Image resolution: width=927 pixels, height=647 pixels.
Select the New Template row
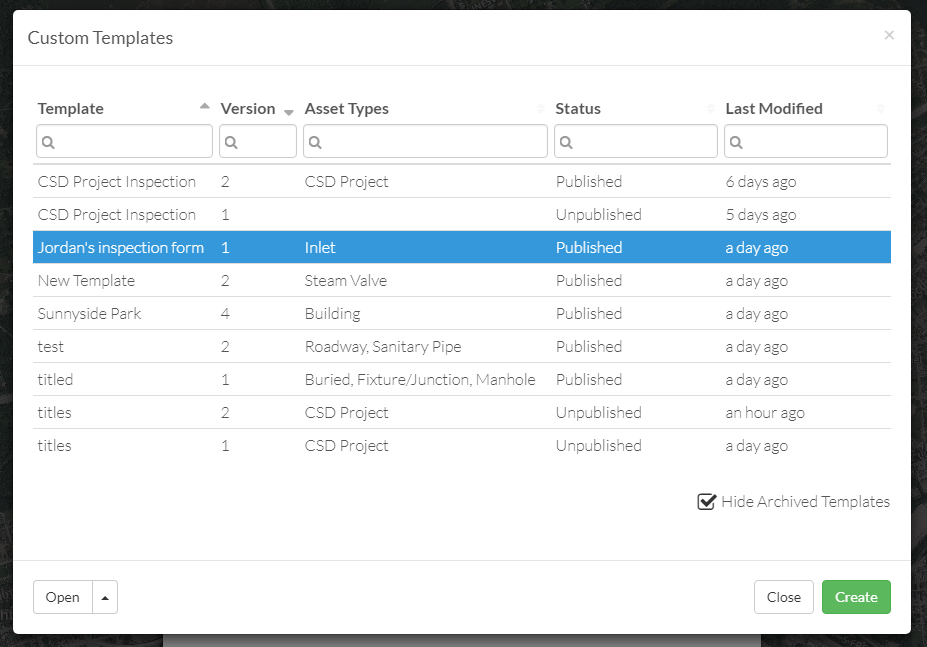[x=462, y=280]
